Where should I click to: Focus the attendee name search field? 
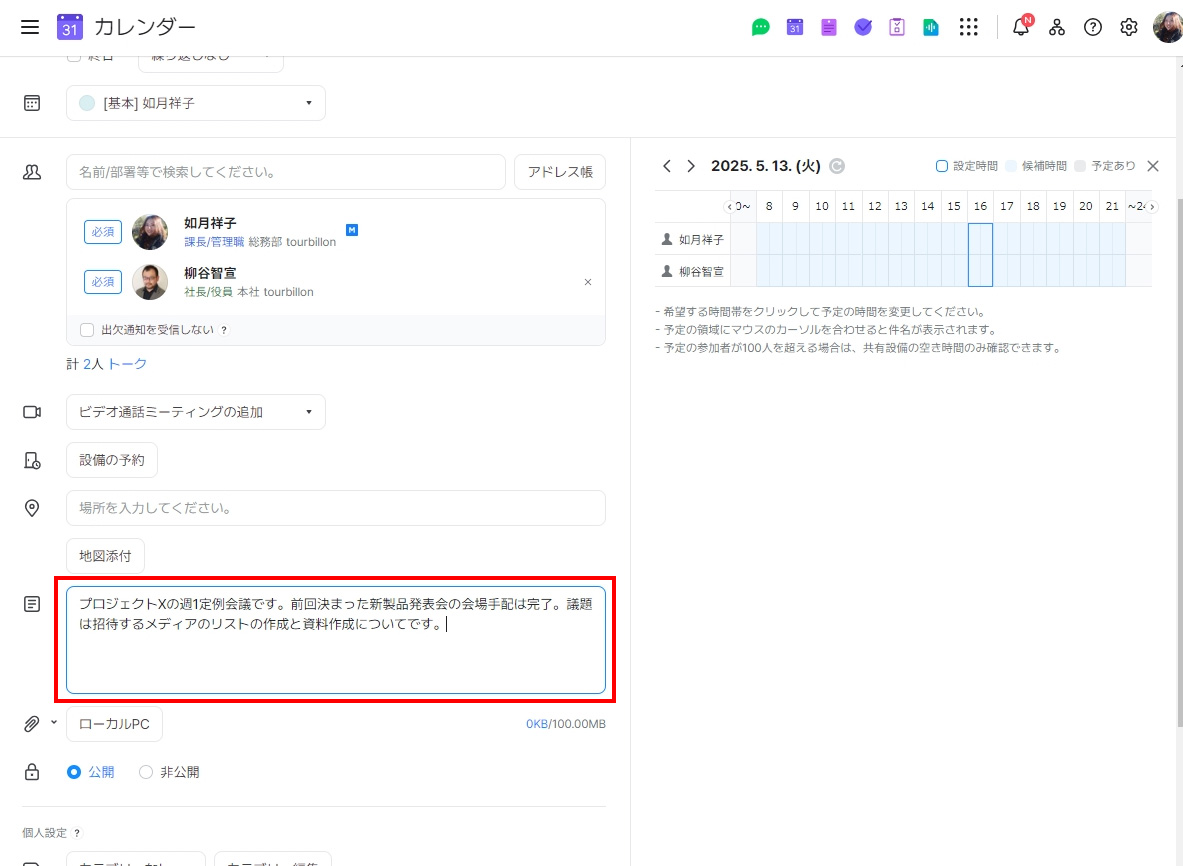click(x=285, y=172)
